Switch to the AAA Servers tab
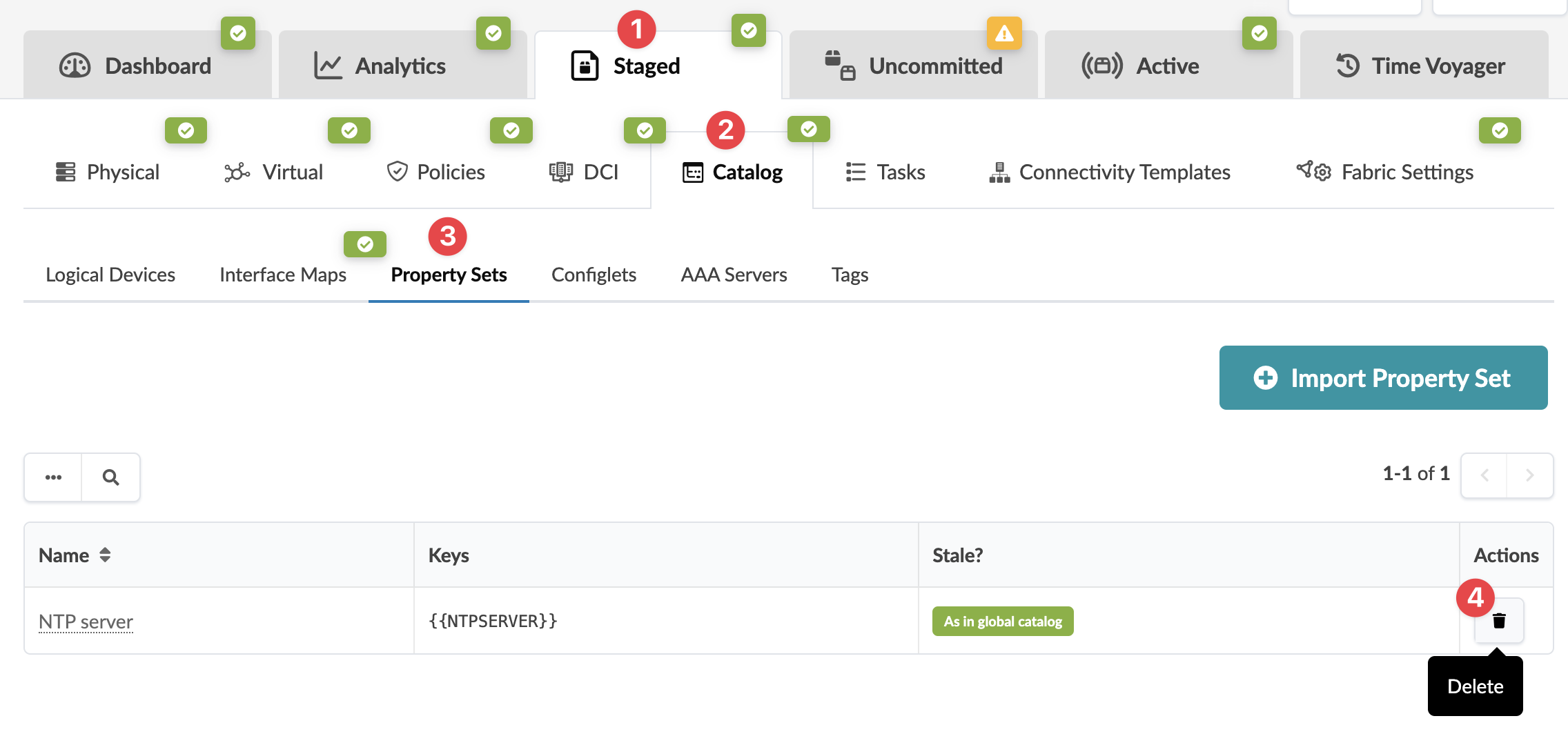Screen dimensions: 1568x734 (734, 275)
